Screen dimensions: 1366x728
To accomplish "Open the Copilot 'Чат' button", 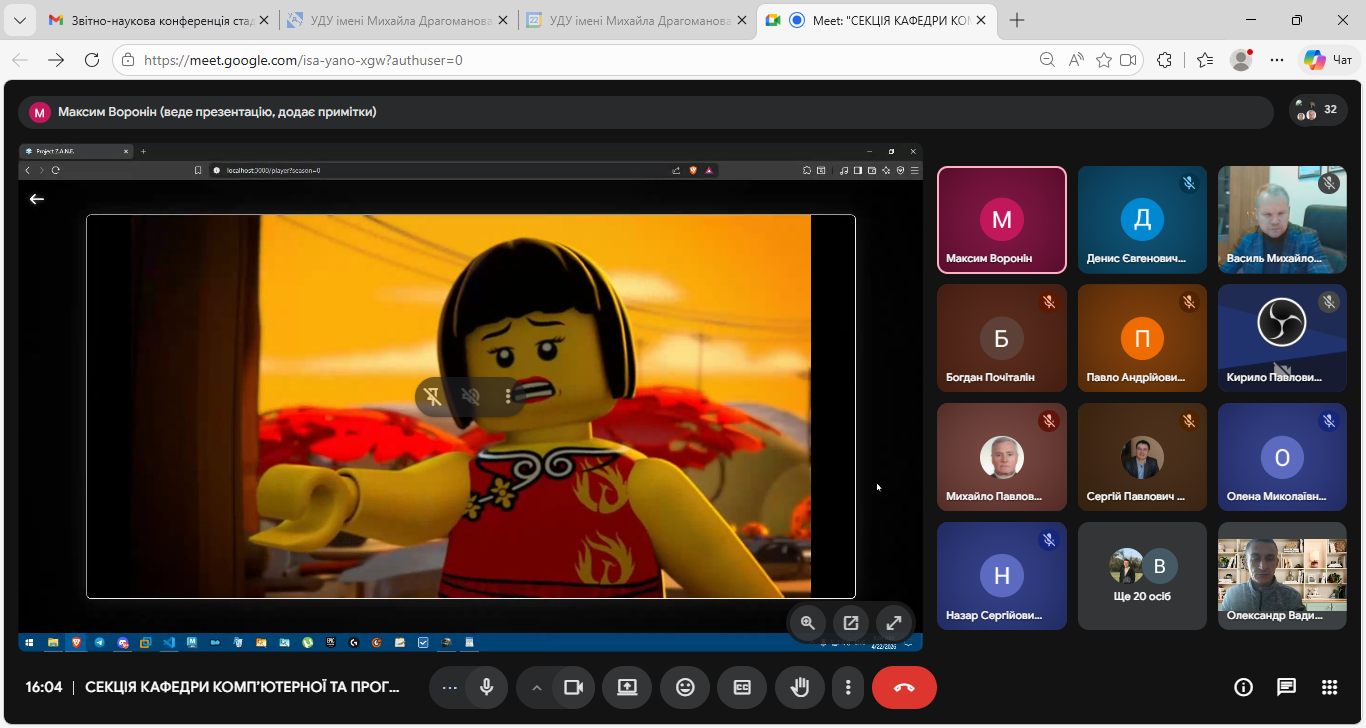I will coord(1329,60).
